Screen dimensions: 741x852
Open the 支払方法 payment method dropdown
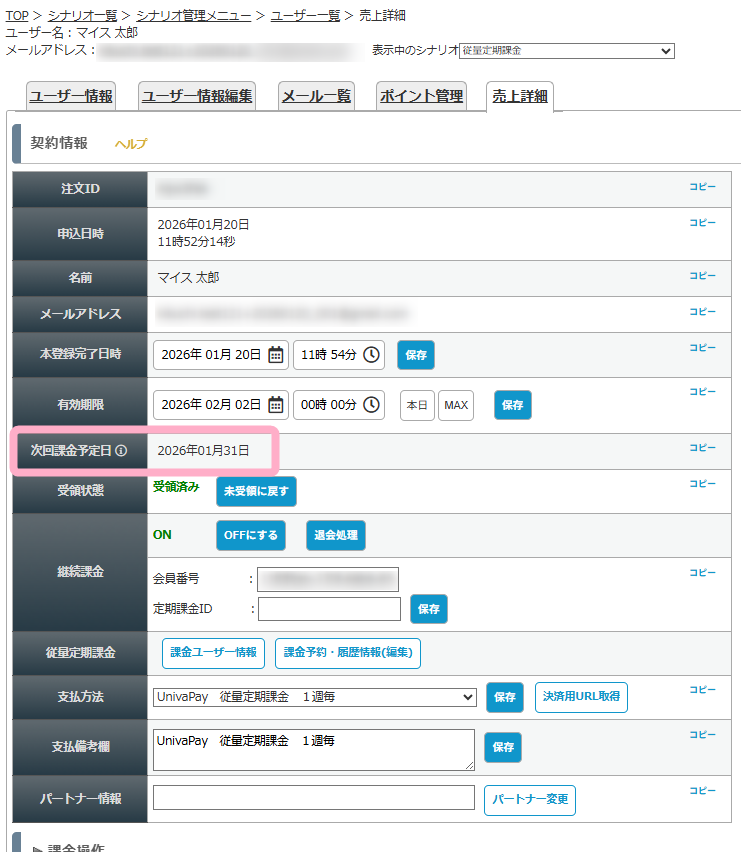(315, 697)
